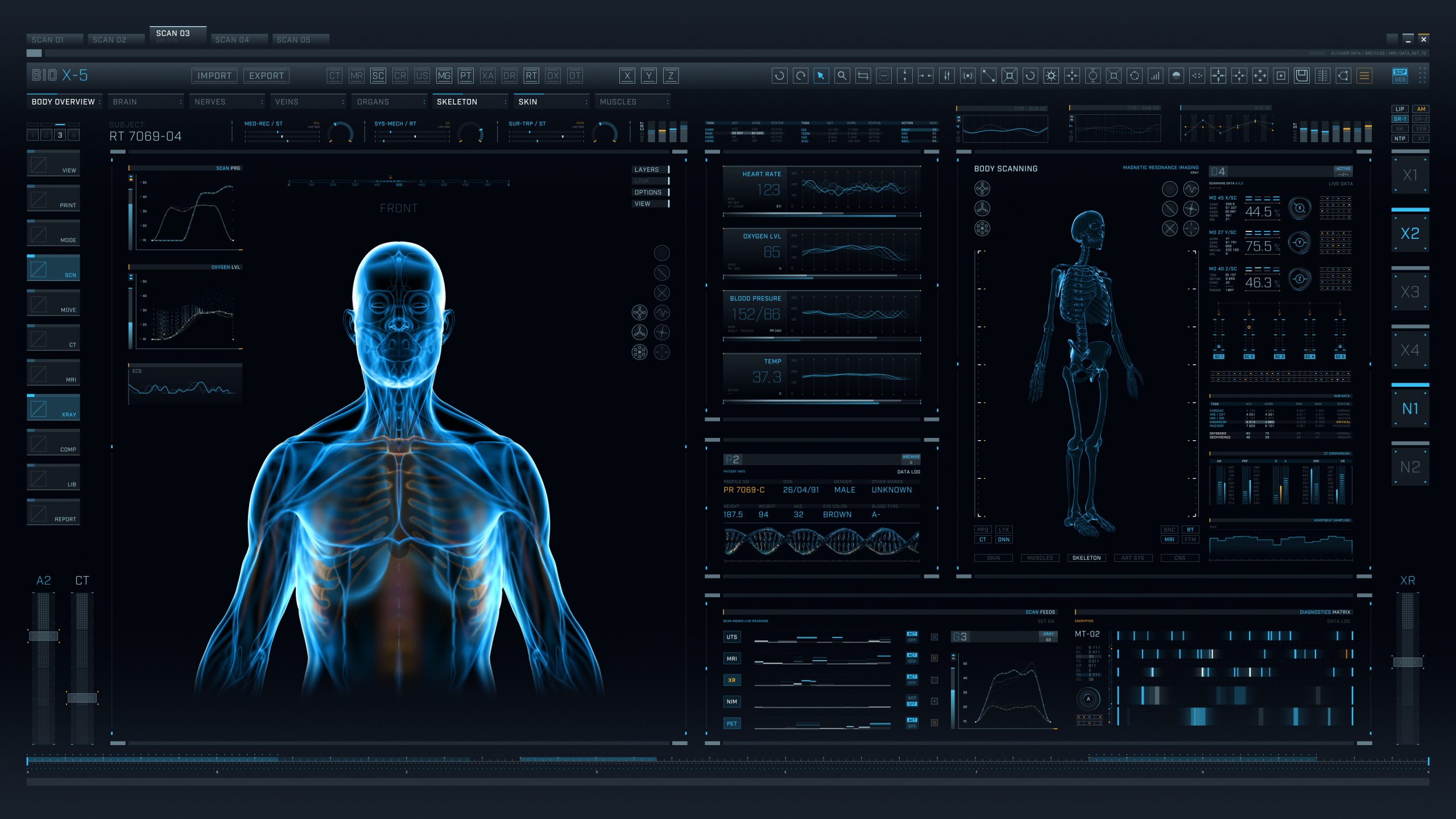Click the brightness sun icon

[1051, 76]
